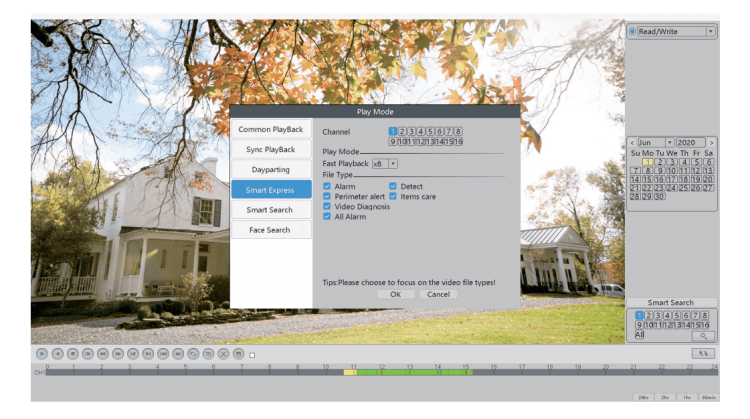Go to previous month in calendar
Image resolution: width=750 pixels, height=419 pixels.
pos(631,143)
